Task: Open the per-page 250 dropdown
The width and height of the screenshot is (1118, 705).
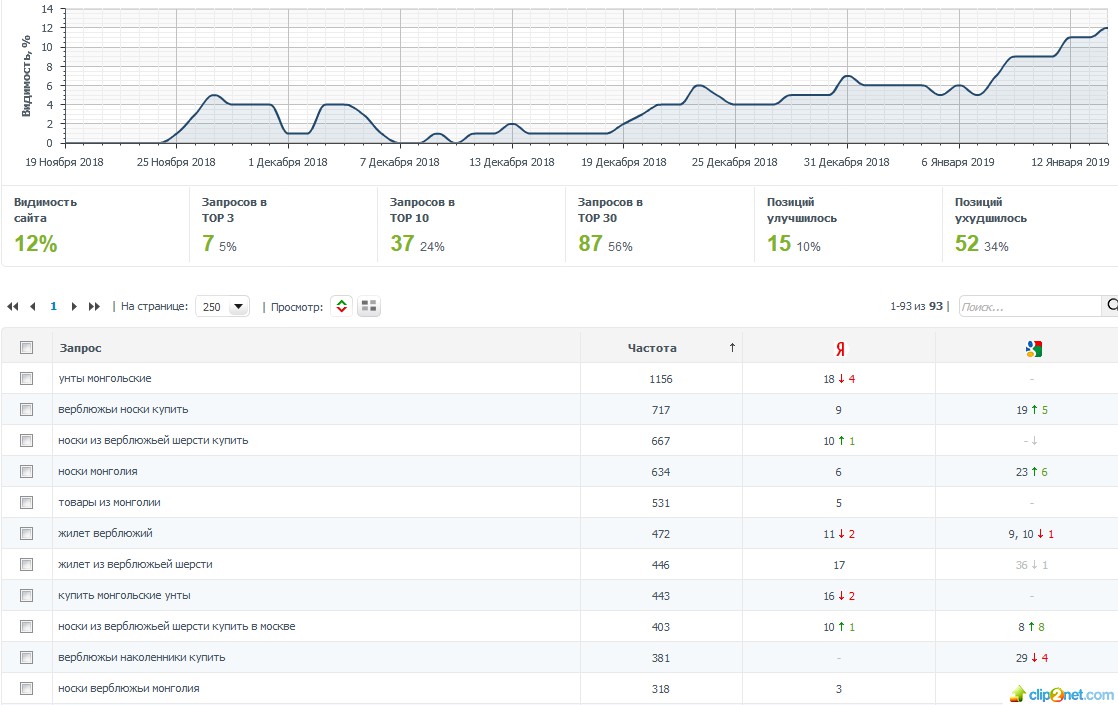Action: 222,307
